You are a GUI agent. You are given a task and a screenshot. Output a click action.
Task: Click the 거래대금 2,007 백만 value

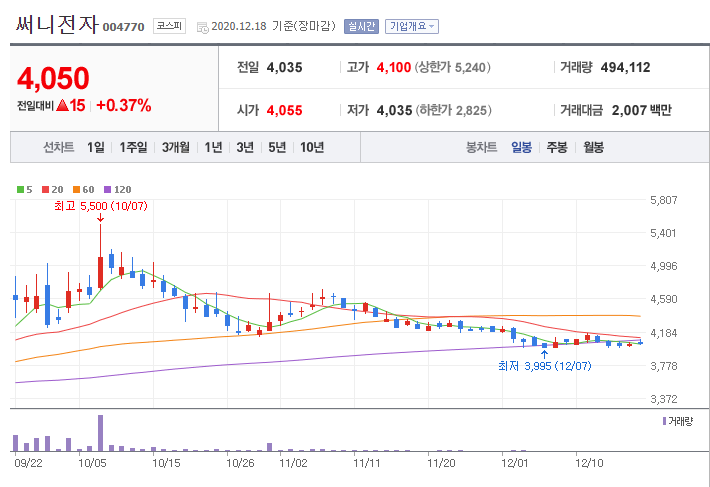[x=642, y=110]
